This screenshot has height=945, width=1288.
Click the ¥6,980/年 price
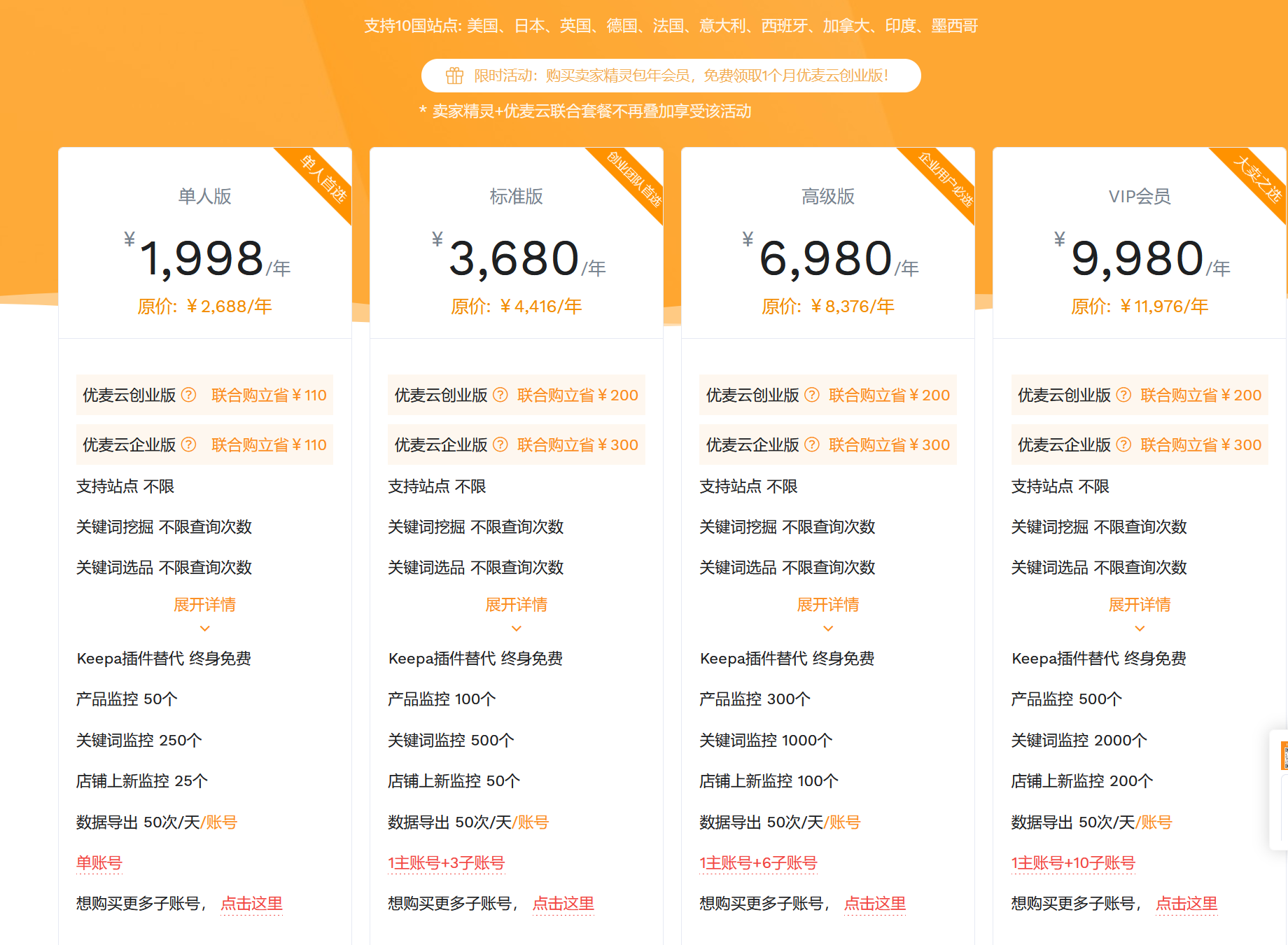[x=830, y=258]
